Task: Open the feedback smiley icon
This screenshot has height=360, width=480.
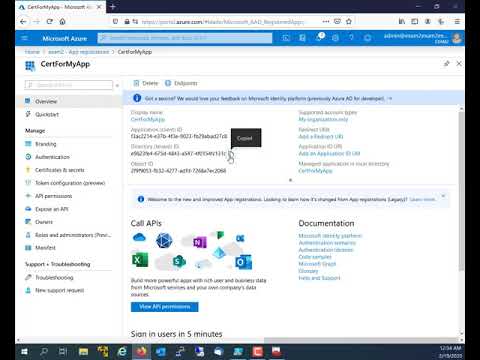Action: pyautogui.click(x=367, y=38)
